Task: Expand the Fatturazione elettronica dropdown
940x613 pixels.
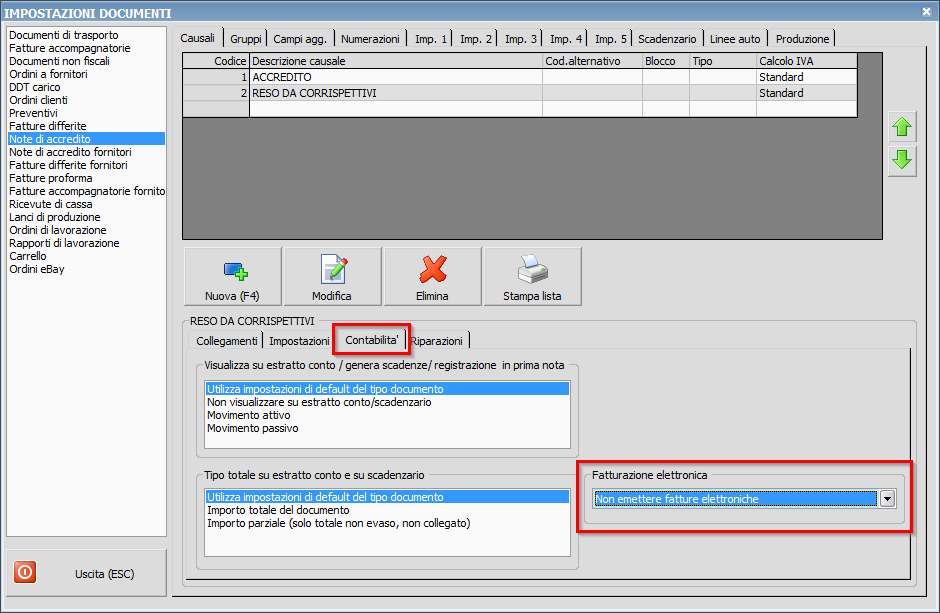Action: click(886, 499)
